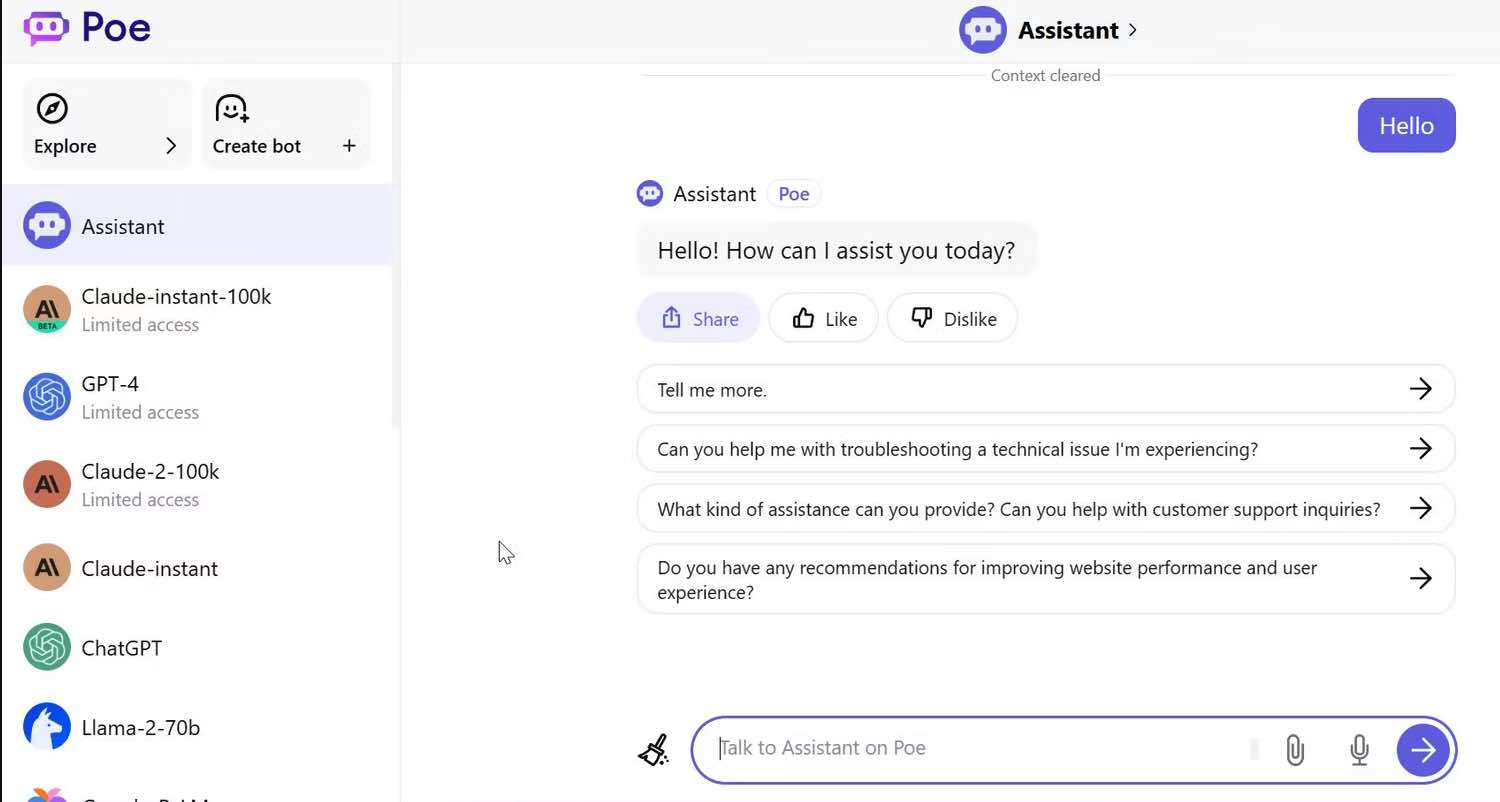
Task: Click the Poe badge next to Assistant
Action: tap(794, 194)
